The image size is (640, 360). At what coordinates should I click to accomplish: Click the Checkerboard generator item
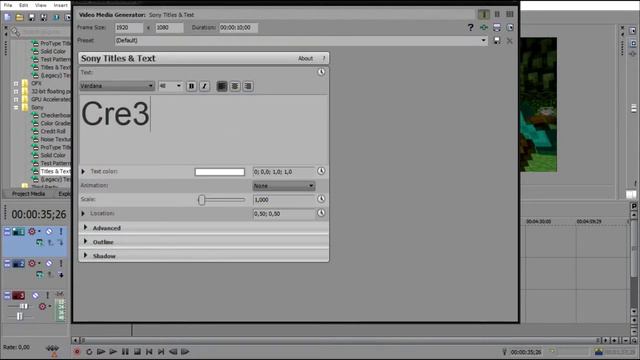pyautogui.click(x=56, y=115)
